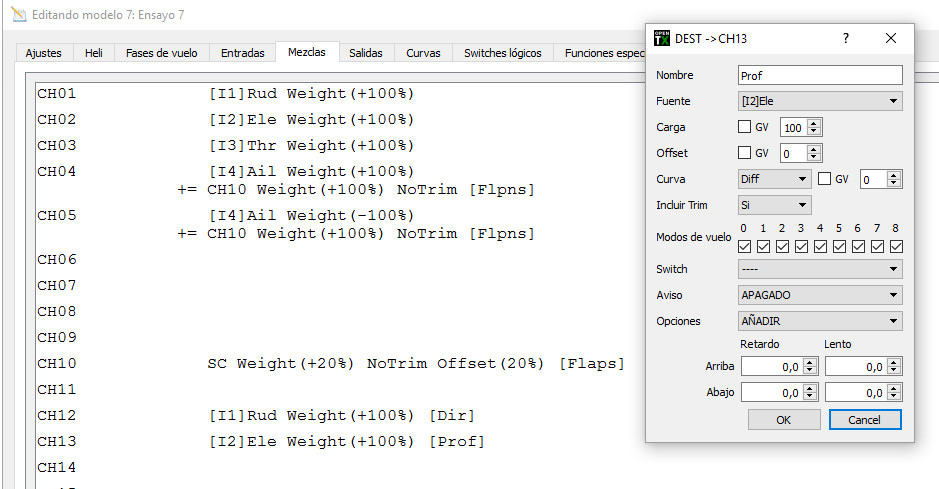Open the Opciones AÑADIR dropdown
The image size is (939, 489).
click(820, 321)
